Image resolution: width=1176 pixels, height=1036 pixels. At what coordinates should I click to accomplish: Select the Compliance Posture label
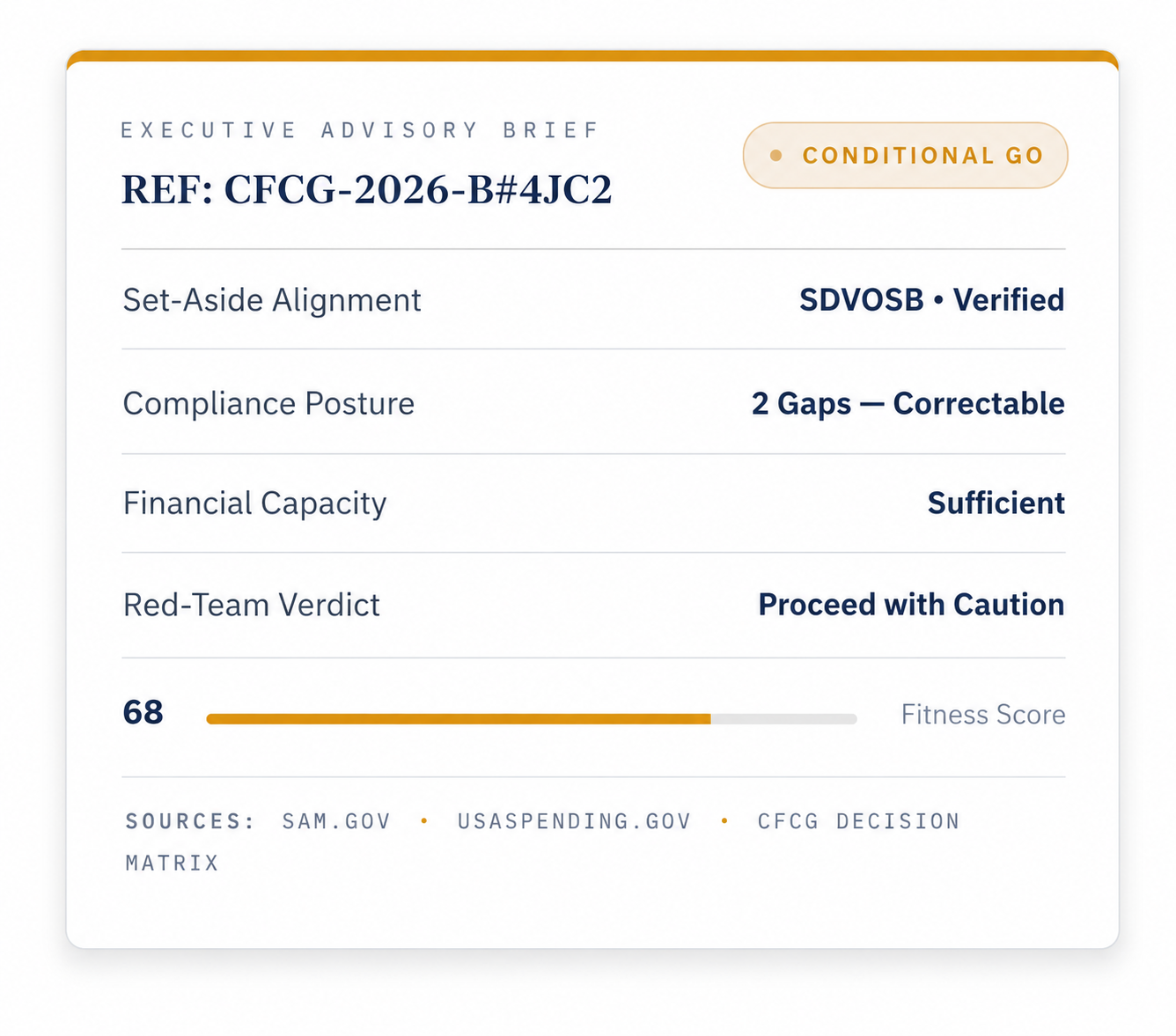tap(268, 403)
